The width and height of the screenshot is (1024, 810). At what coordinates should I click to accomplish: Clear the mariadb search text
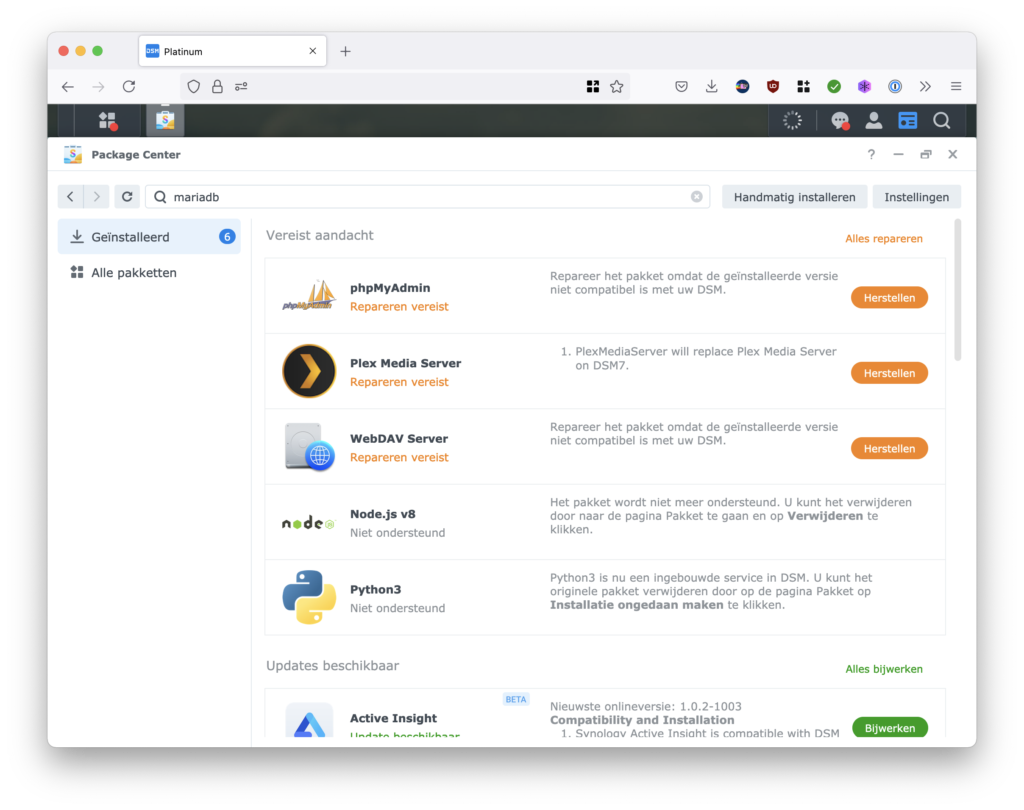[x=697, y=197]
